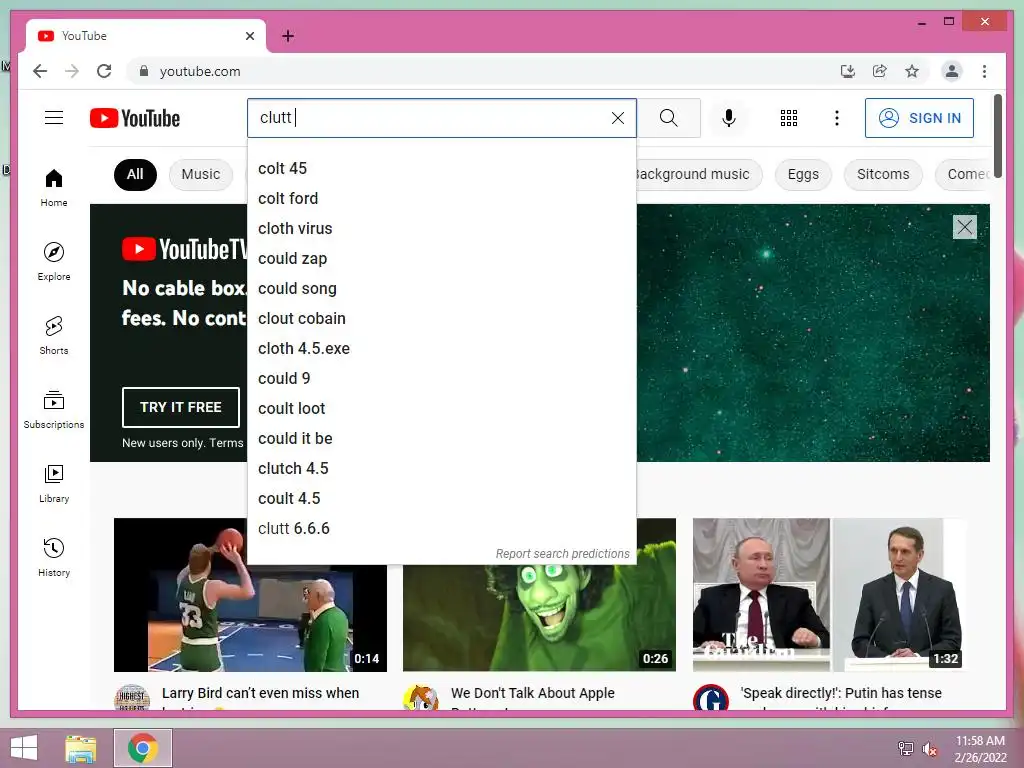Open the Larry Bird video thumbnail
Screen dimensions: 1024x768
coord(250,595)
